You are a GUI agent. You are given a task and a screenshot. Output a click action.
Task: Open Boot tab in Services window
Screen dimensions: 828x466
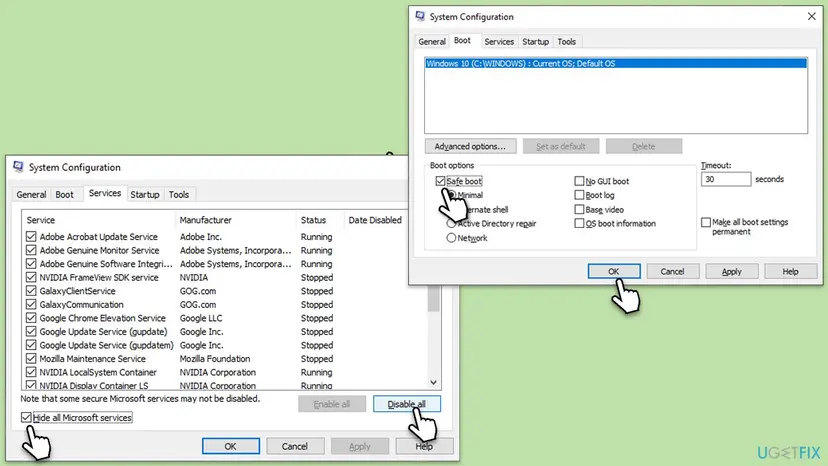[x=64, y=194]
